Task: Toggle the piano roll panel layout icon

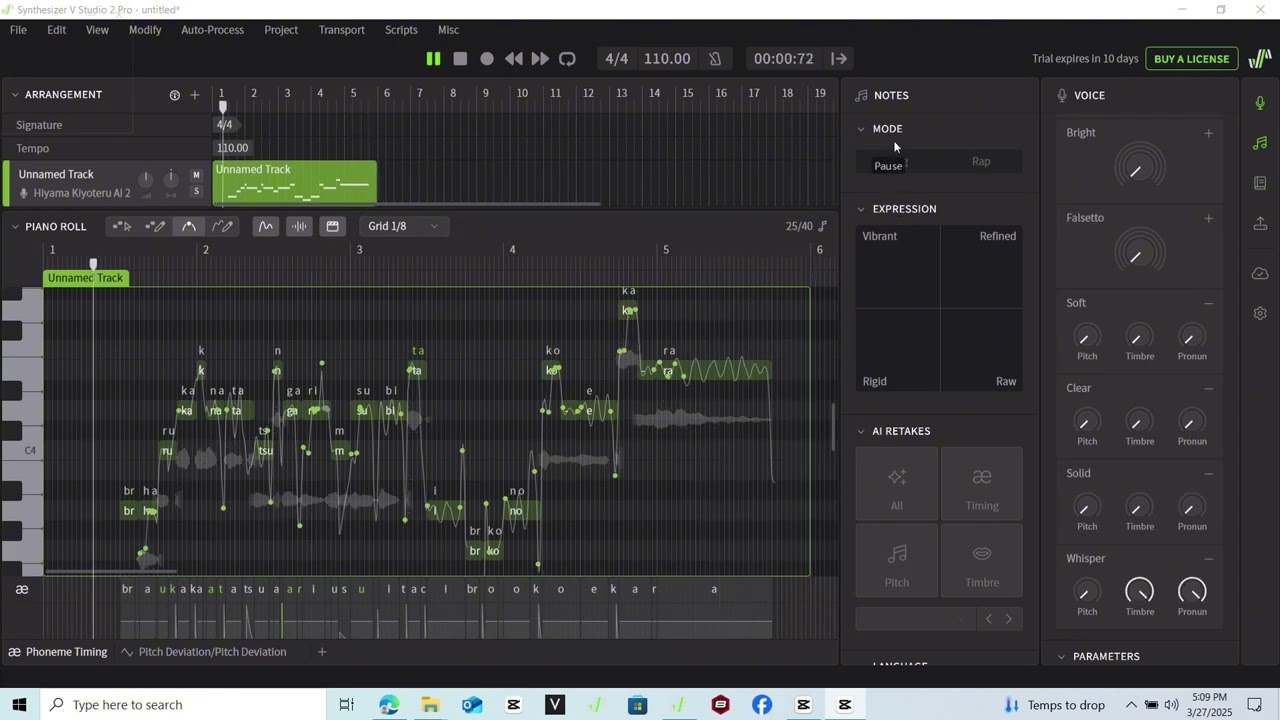Action: [333, 227]
